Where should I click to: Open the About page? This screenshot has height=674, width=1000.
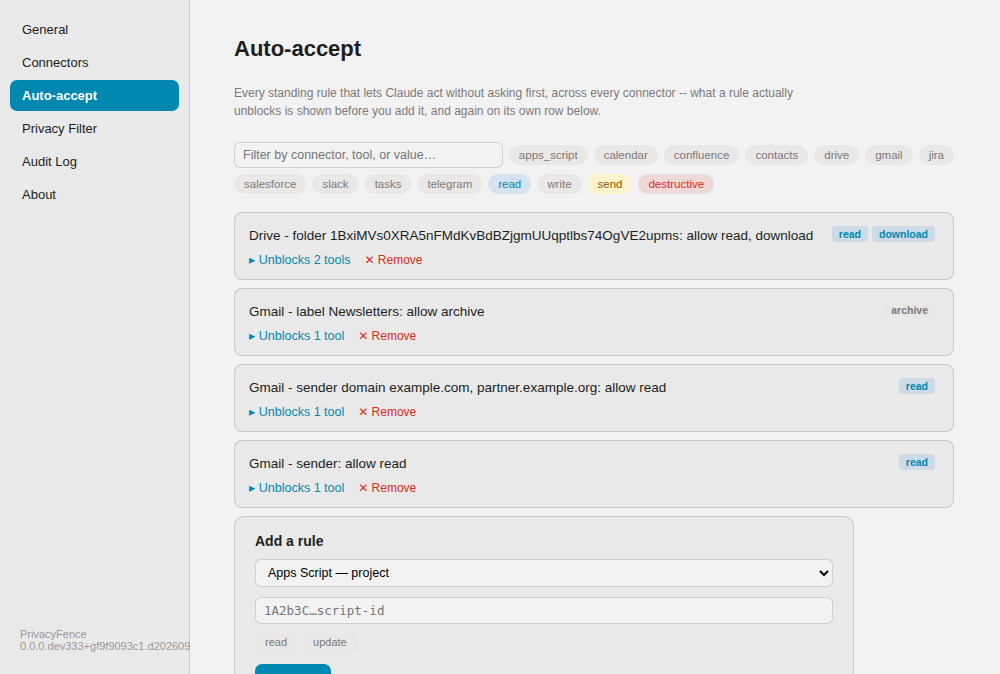pyautogui.click(x=94, y=194)
